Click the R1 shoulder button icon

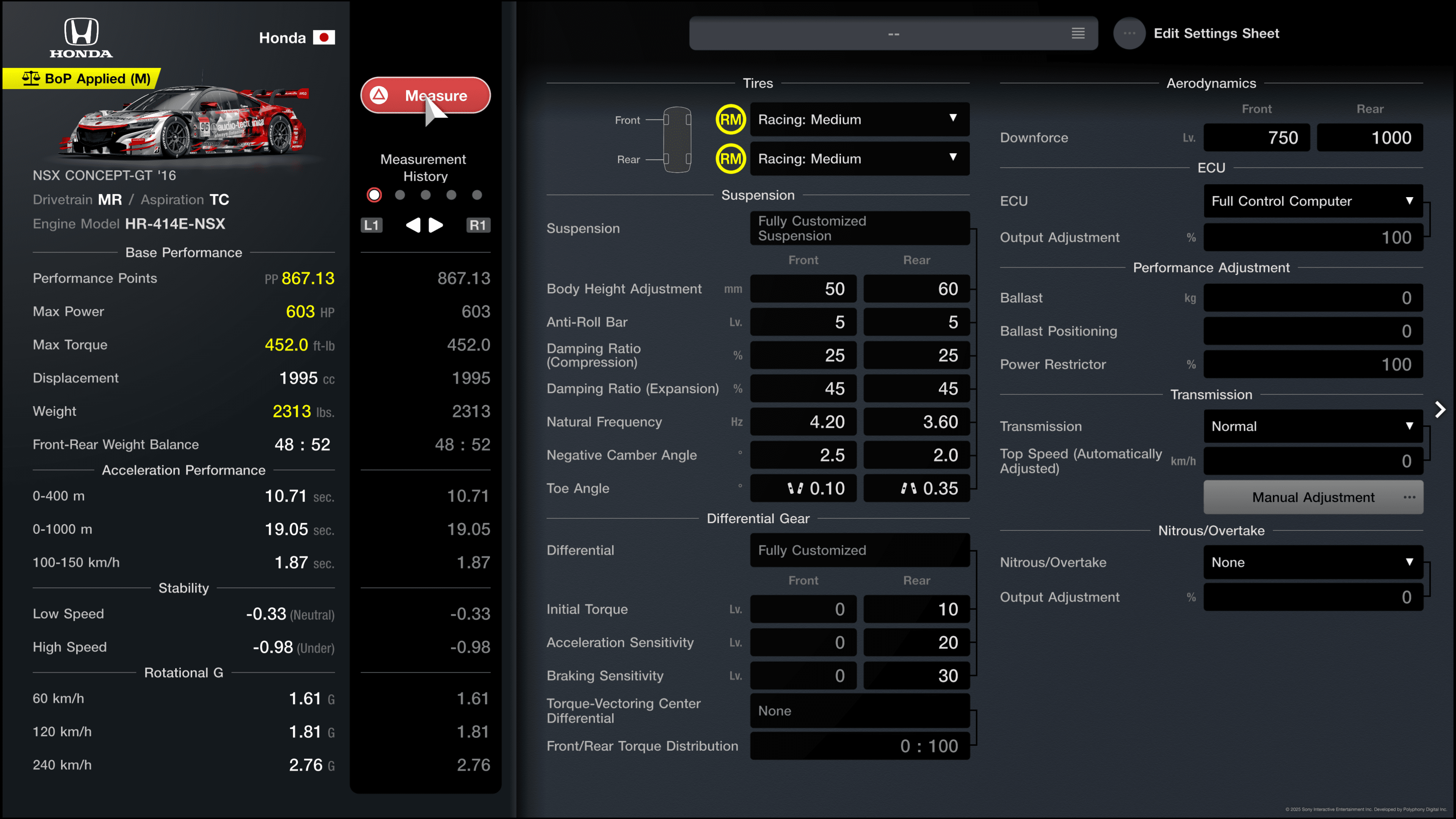click(478, 225)
